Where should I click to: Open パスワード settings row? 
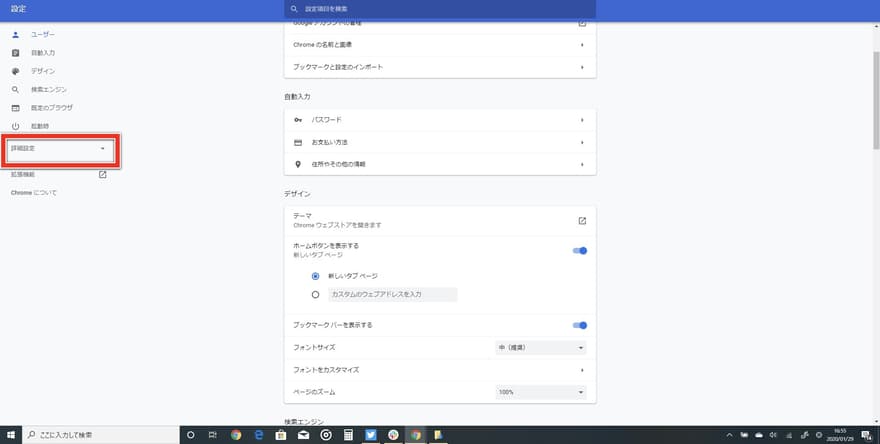440,120
